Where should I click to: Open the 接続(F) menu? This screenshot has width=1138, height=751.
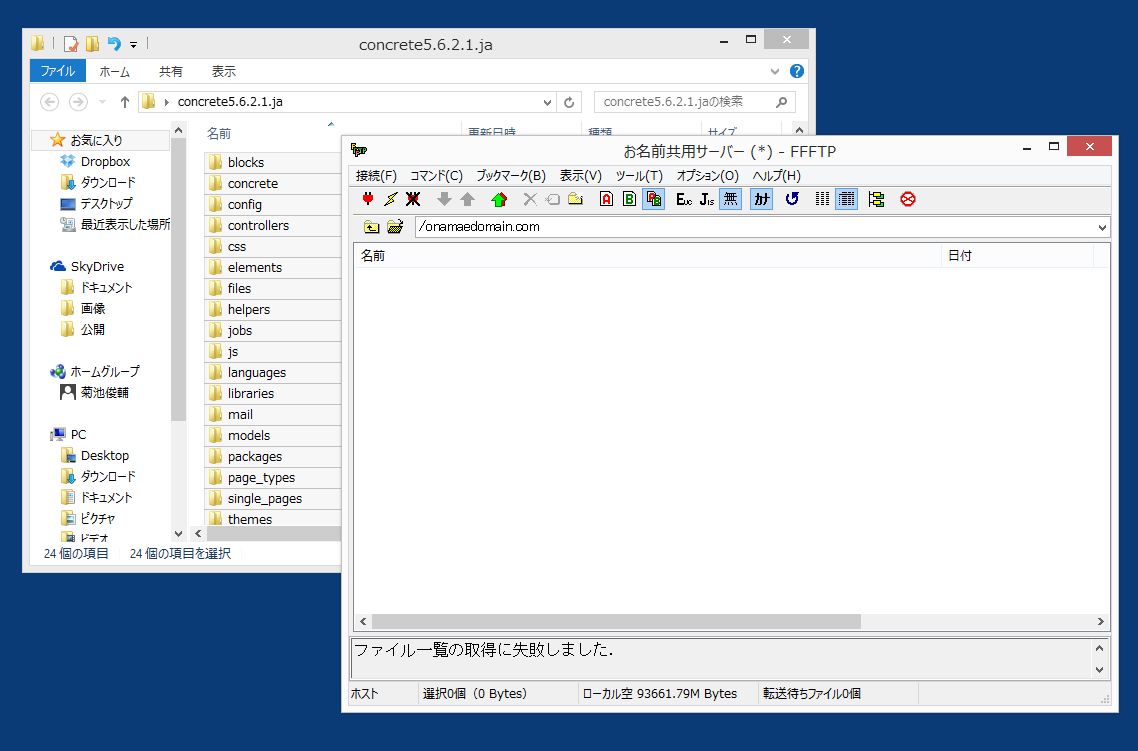[x=376, y=176]
